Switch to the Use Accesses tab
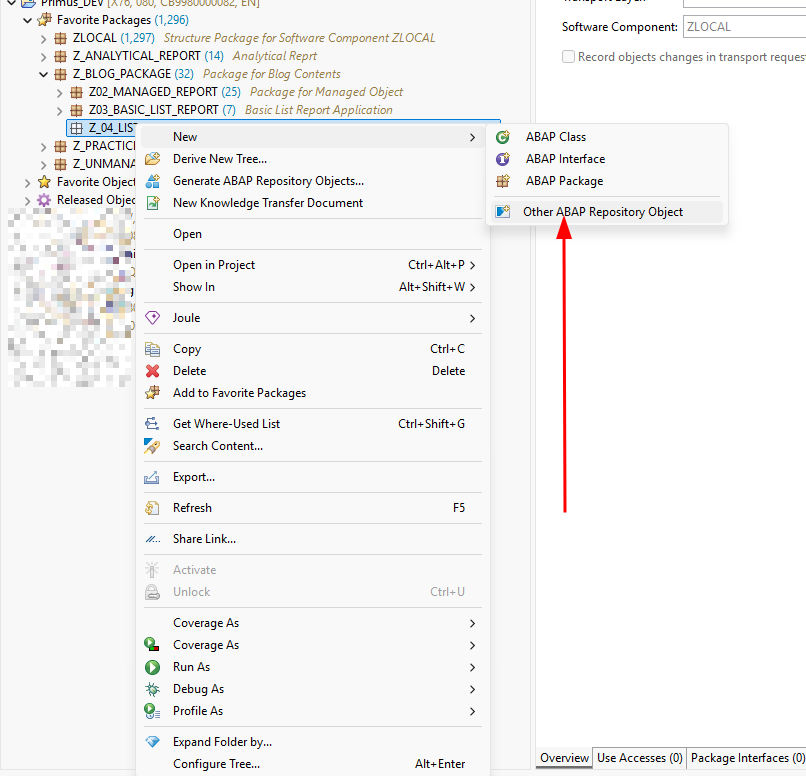Screen dimensions: 806x776 (x=639, y=758)
